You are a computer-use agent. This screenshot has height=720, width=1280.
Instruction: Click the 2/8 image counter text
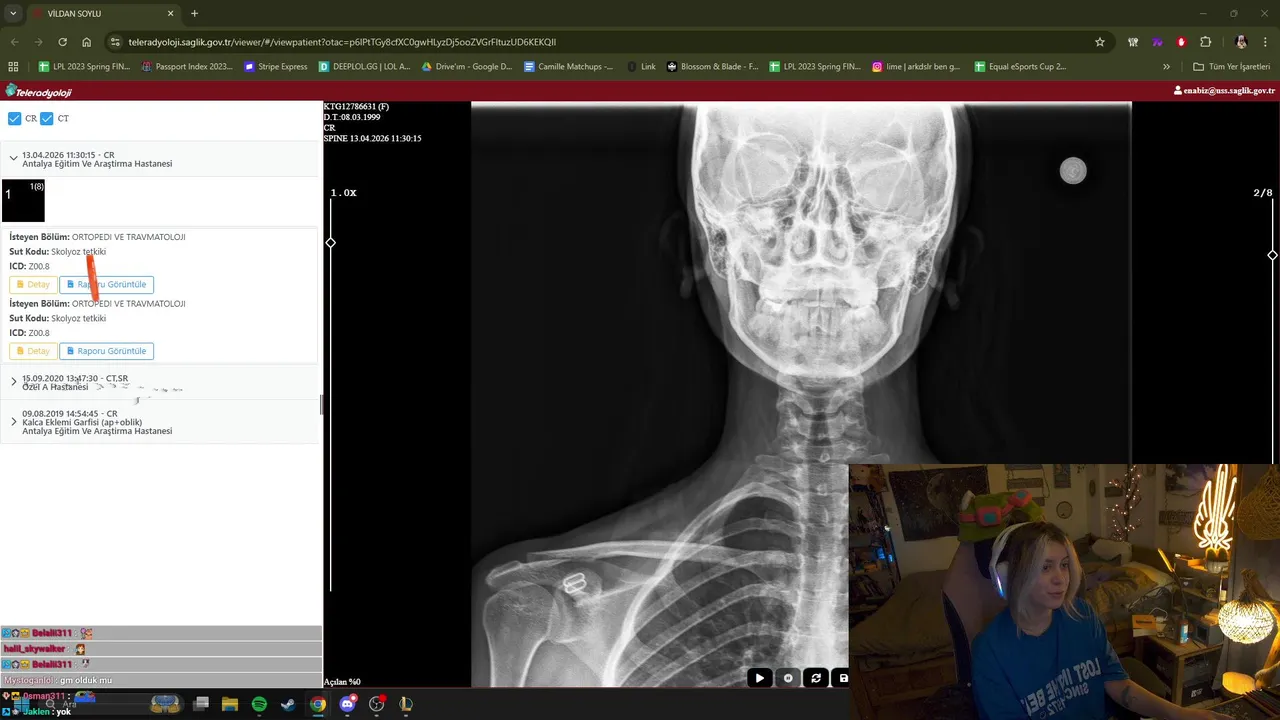[x=1263, y=193]
